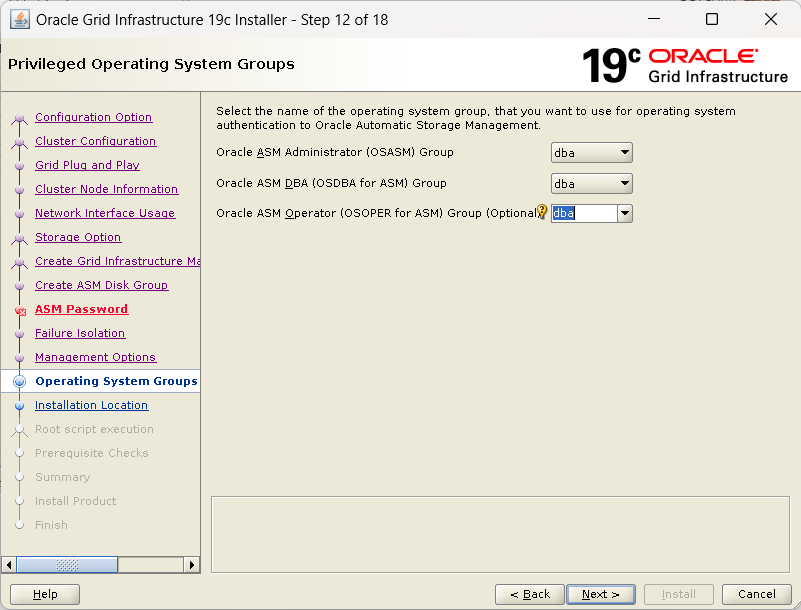Viewport: 801px width, 610px height.
Task: Click the 'Oracle ASM DBA (OSDBA for ASM) Group' label
Action: [x=331, y=183]
